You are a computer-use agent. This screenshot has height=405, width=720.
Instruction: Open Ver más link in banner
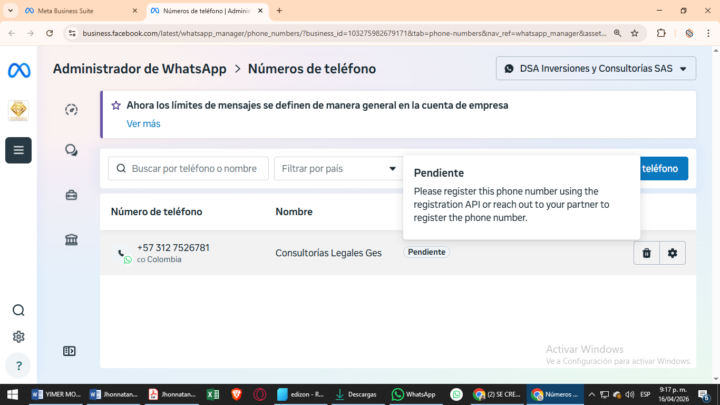tap(143, 124)
